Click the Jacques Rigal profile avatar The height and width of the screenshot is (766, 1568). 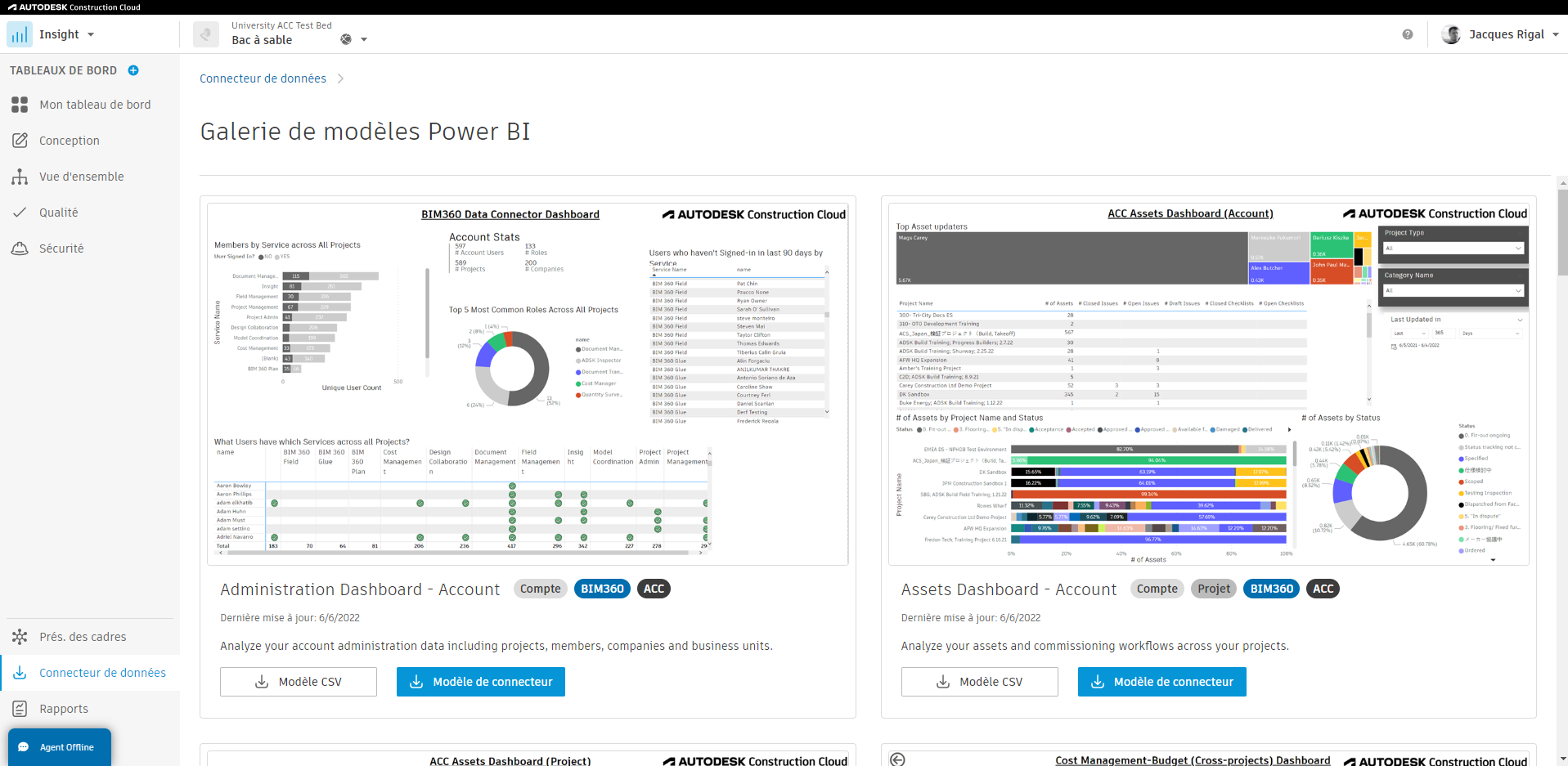coord(1451,34)
